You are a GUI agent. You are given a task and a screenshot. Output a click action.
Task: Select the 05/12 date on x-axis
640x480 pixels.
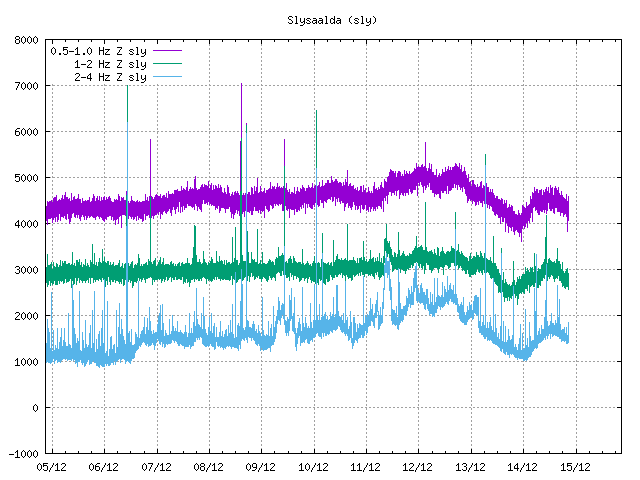tap(52, 467)
